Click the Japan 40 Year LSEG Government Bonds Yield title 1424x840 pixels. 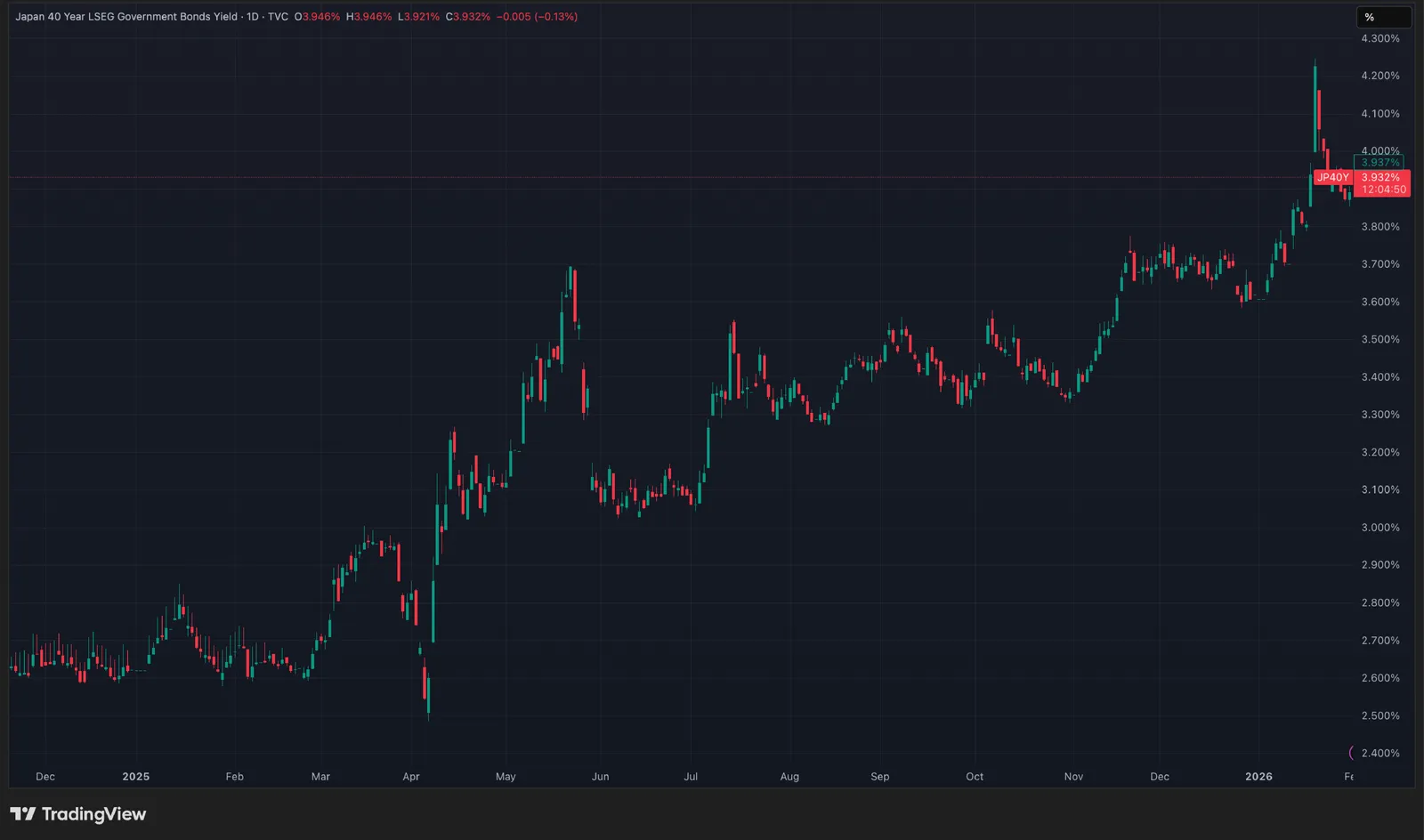[x=126, y=17]
